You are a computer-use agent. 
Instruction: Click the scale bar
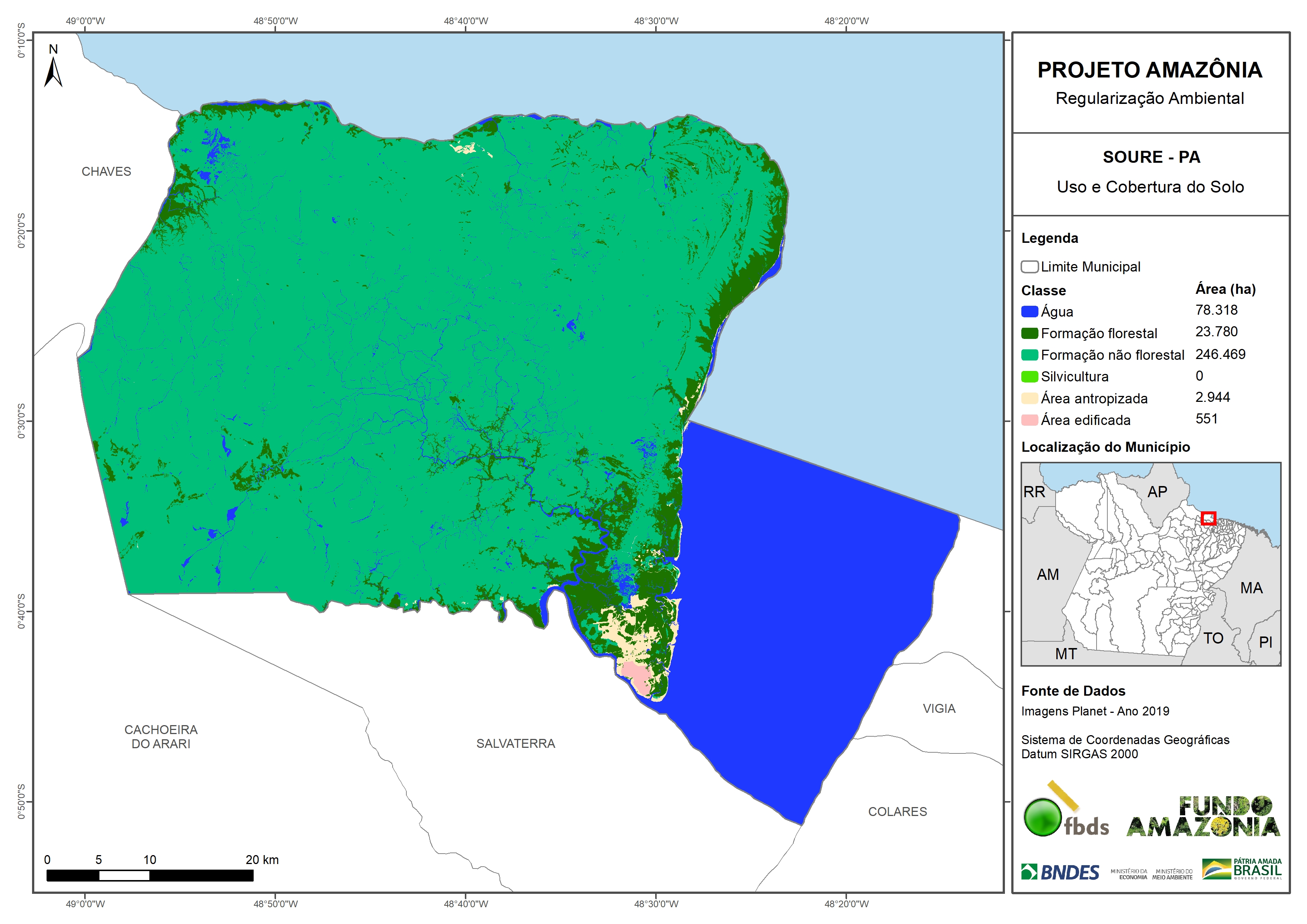(x=150, y=876)
